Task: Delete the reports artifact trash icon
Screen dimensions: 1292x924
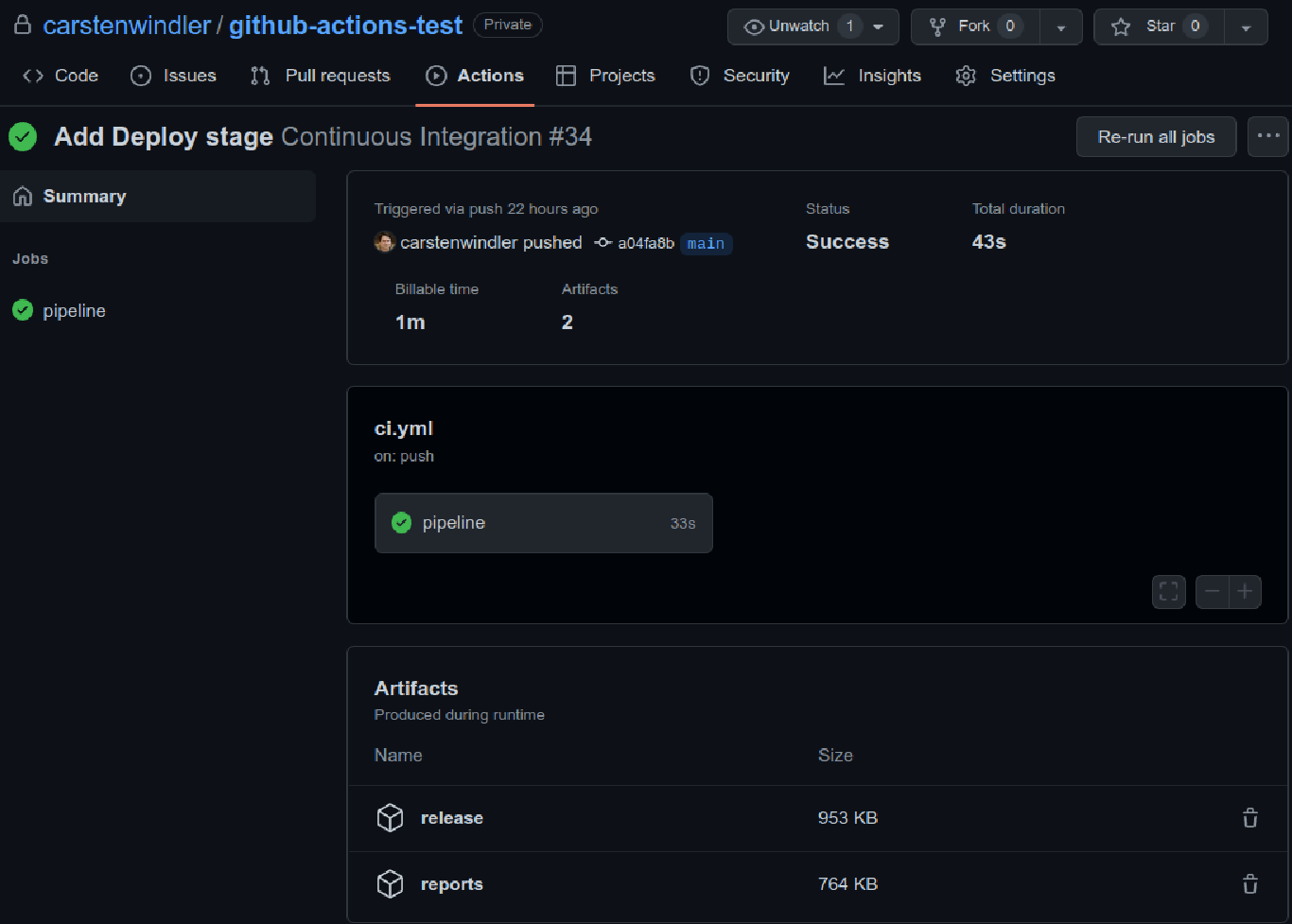Action: click(1250, 884)
